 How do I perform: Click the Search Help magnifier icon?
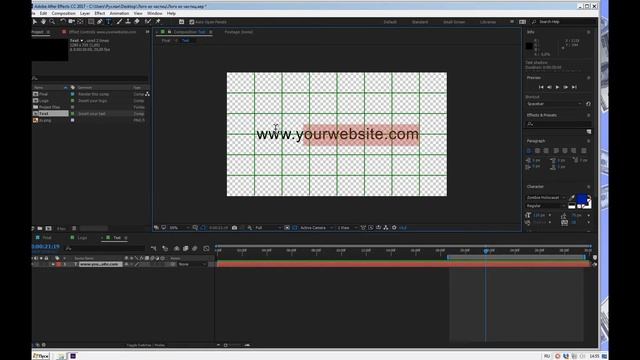534,22
